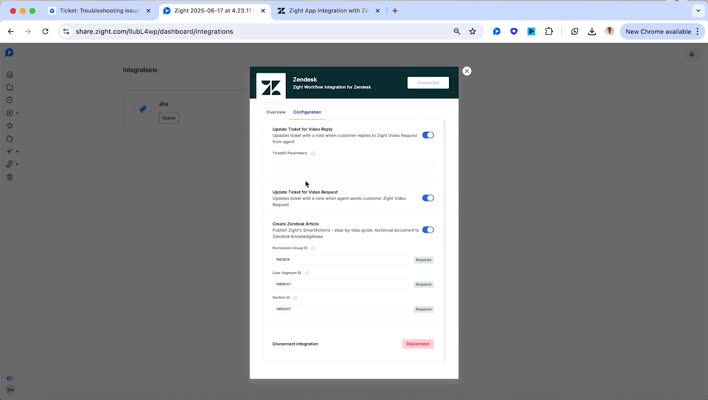The width and height of the screenshot is (708, 400).
Task: Click the browser zoom magnifier icon
Action: coord(457,32)
